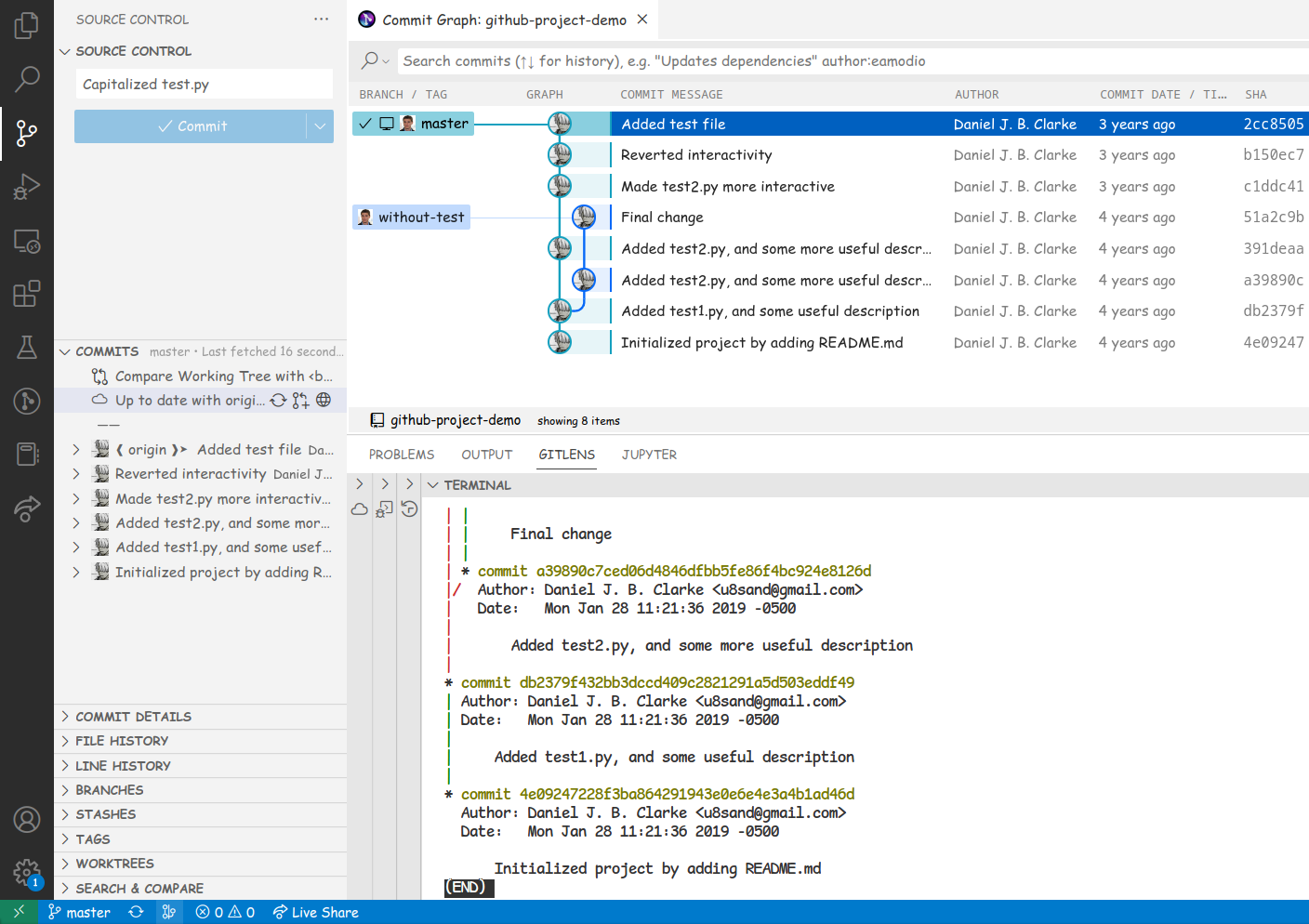Select the 'Reverted interactivity' commit row

[x=696, y=155]
